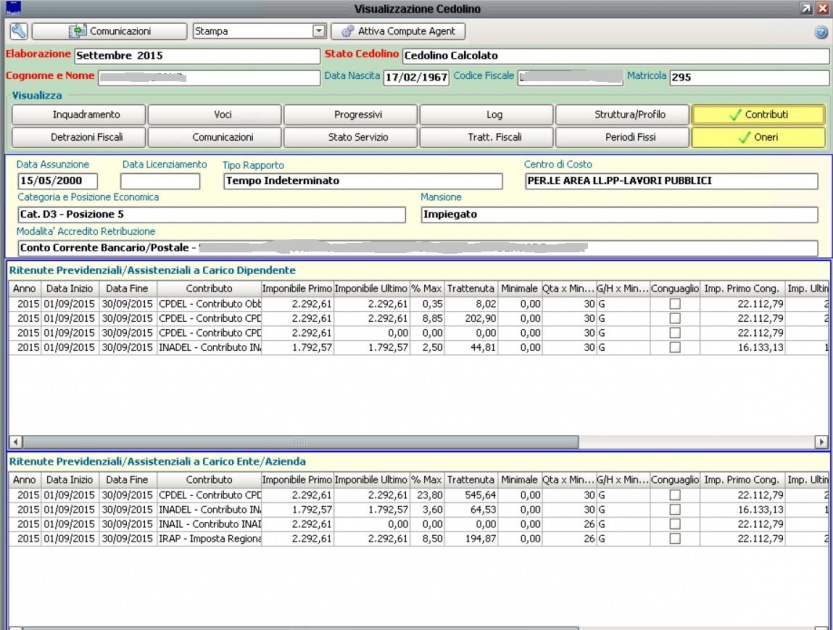
Task: Click Attiva Compute Agent button
Action: coord(397,32)
